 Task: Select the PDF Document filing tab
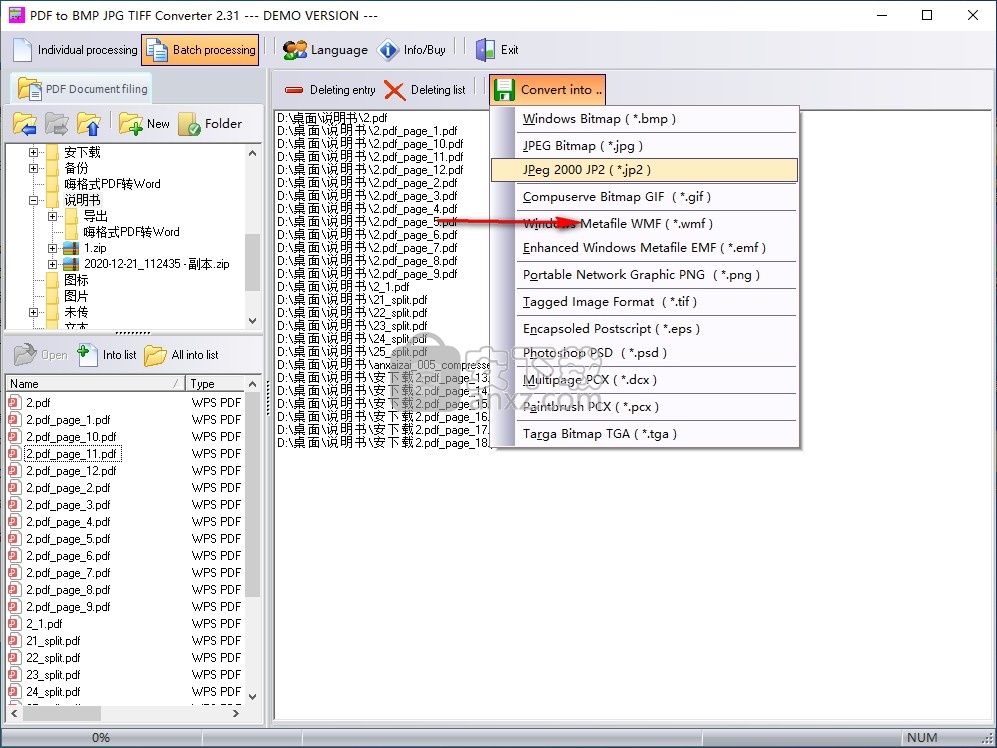tap(81, 89)
